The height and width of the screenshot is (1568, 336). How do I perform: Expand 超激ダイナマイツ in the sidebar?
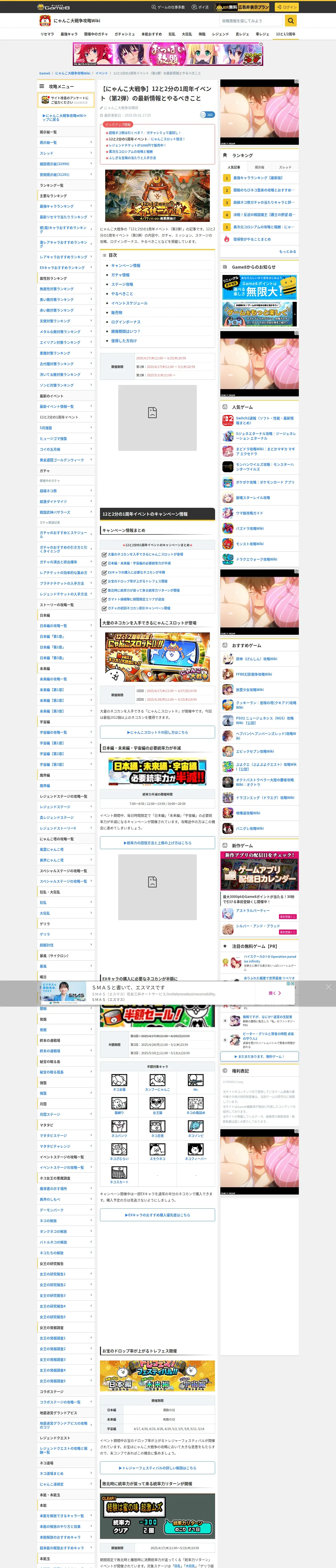click(x=66, y=501)
